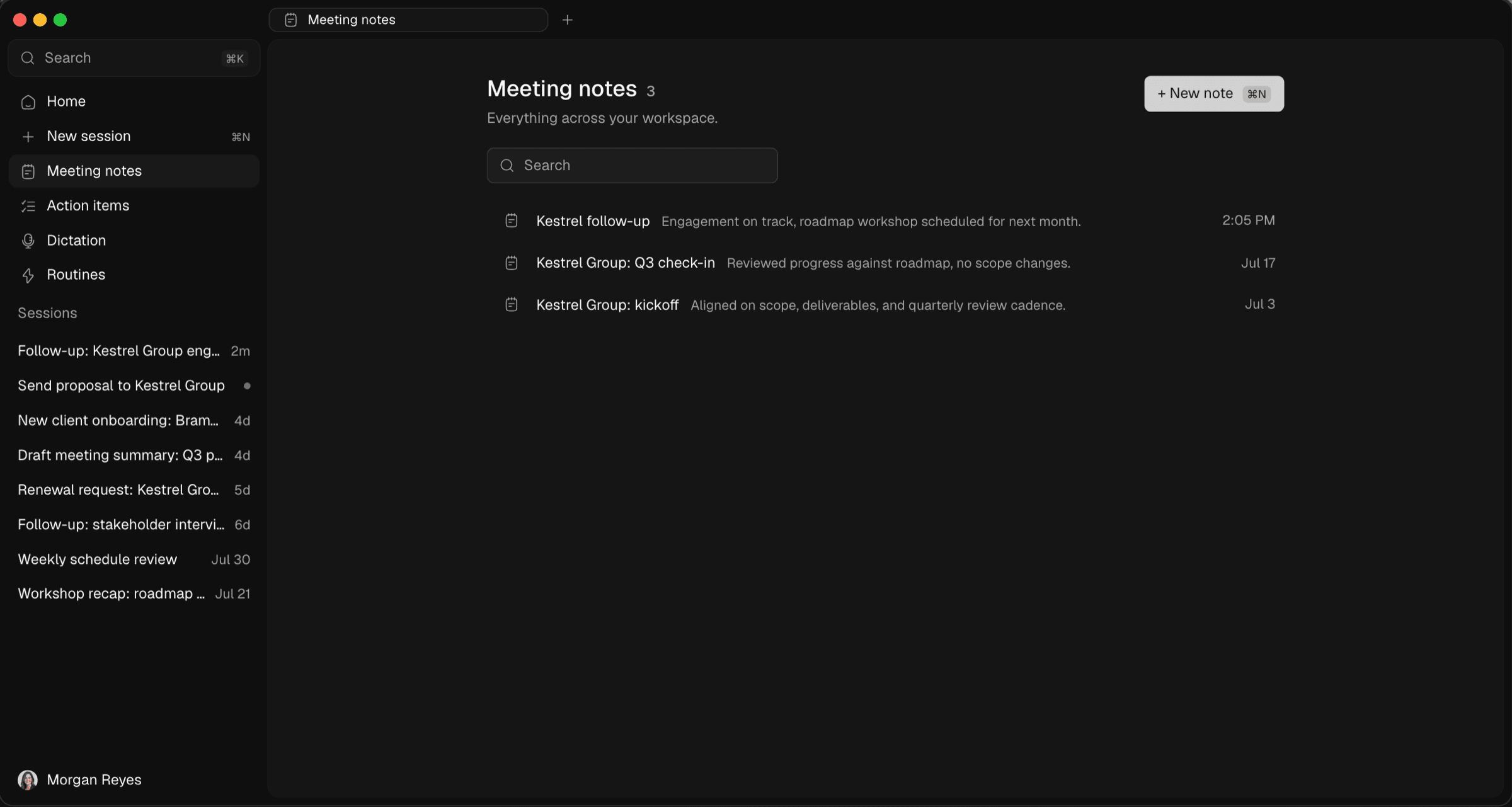Image resolution: width=1512 pixels, height=807 pixels.
Task: Open Routines from the sidebar
Action: (134, 275)
